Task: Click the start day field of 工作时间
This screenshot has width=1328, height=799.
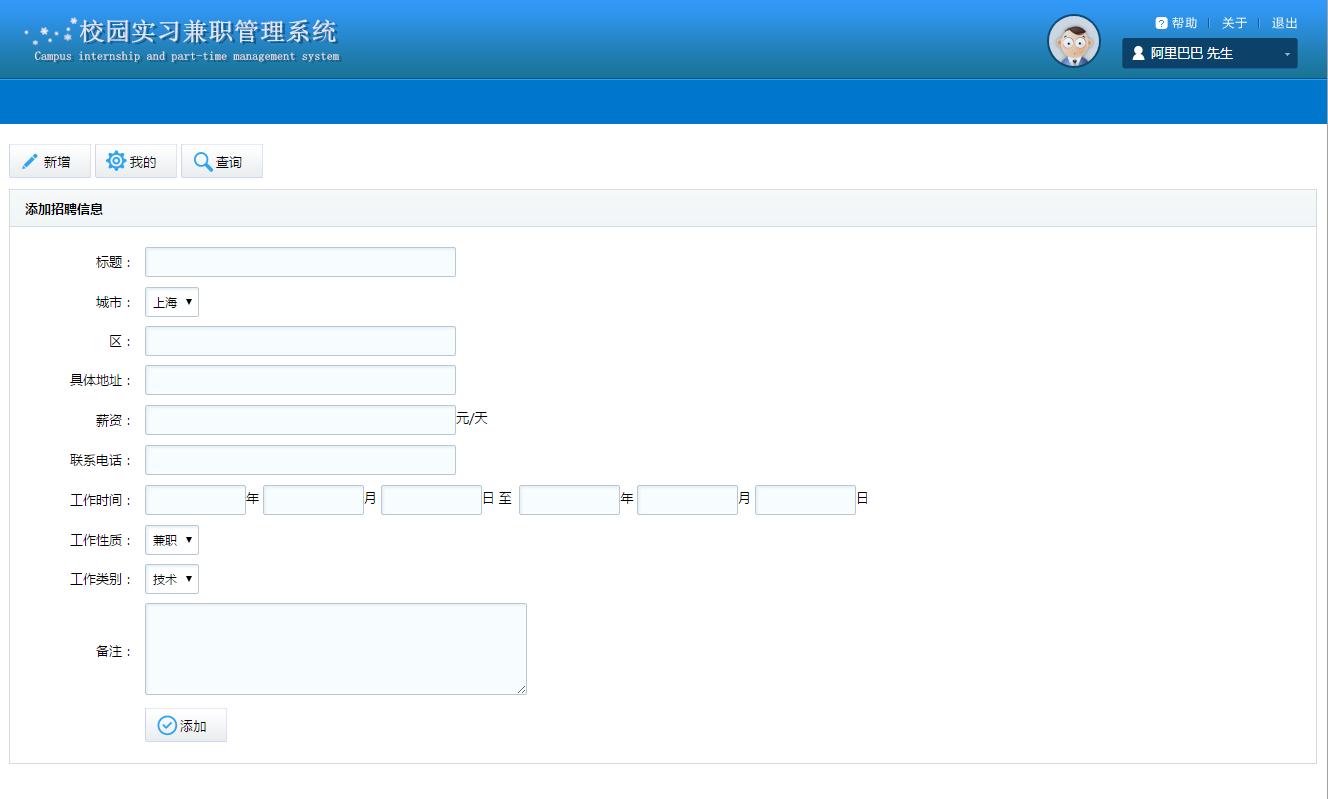Action: click(431, 500)
